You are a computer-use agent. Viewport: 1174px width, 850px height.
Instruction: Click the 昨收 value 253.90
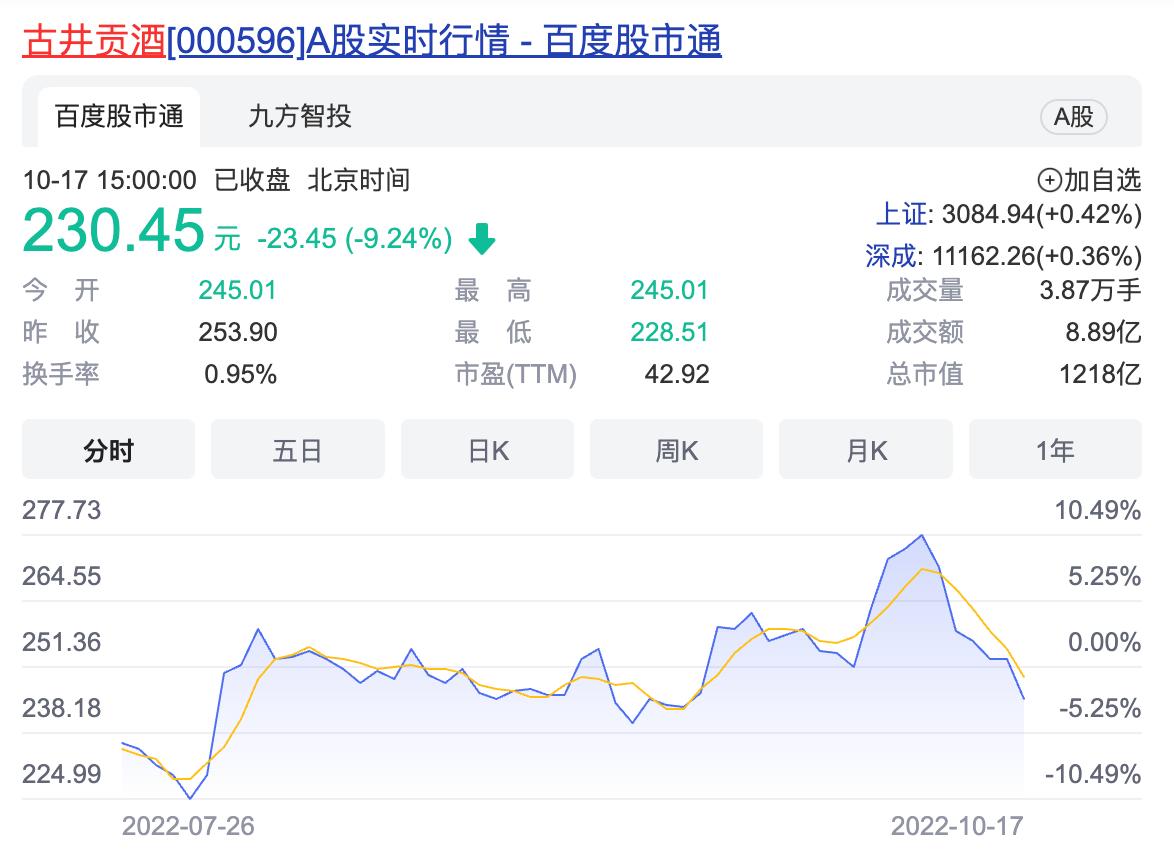tap(237, 332)
